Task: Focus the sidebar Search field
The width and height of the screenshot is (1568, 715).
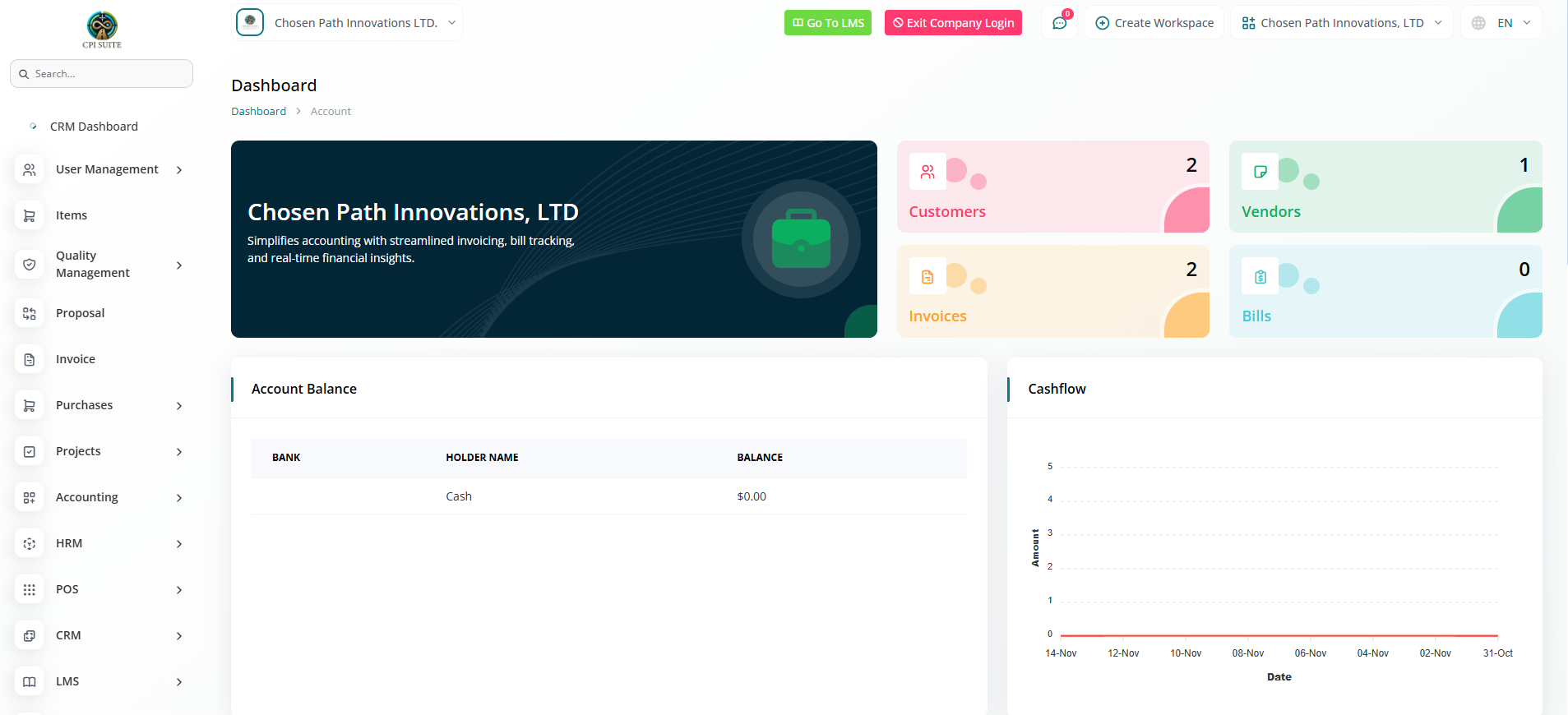Action: click(x=107, y=74)
